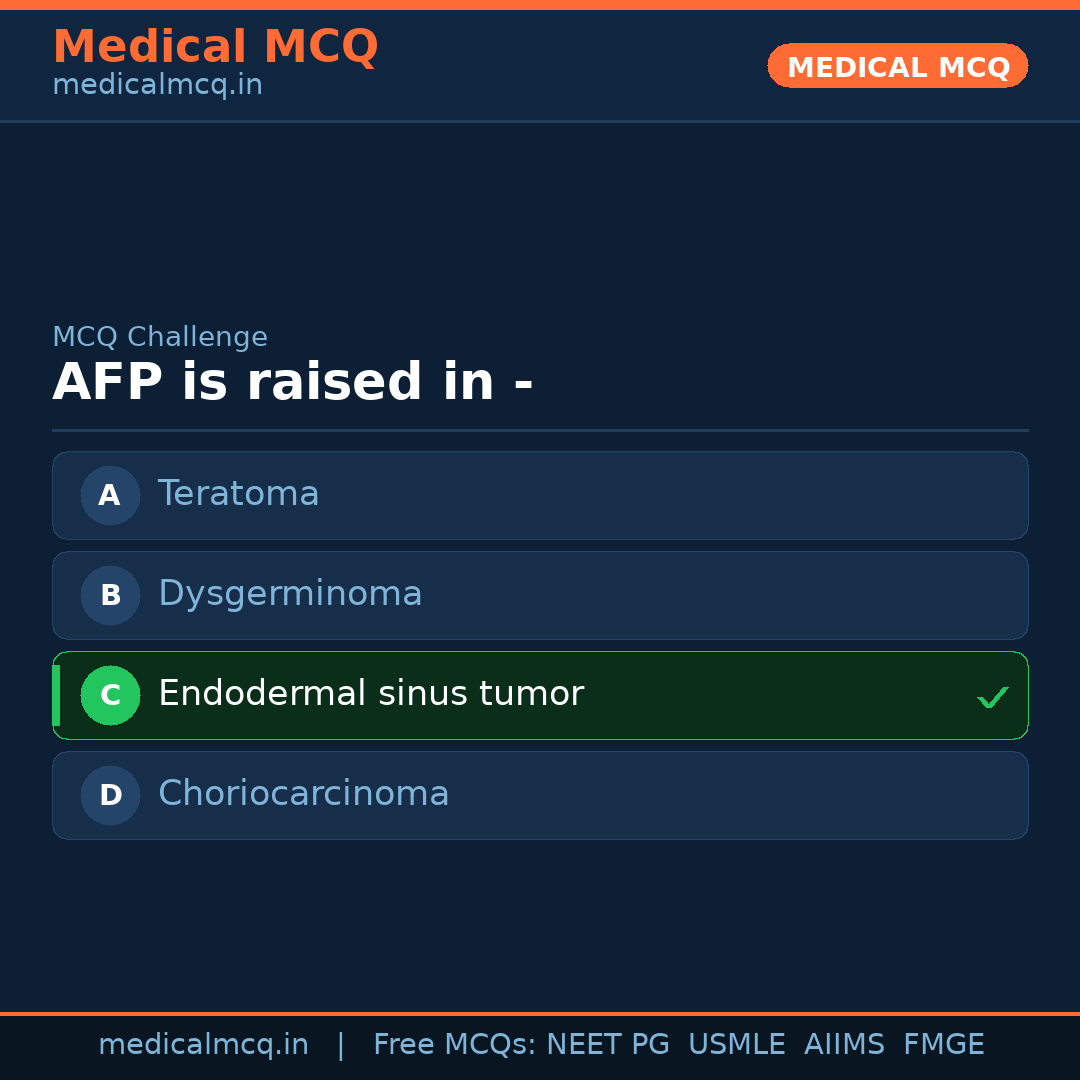The image size is (1080, 1080).
Task: Click the orange MEDICAL MCQ badge
Action: pos(898,66)
